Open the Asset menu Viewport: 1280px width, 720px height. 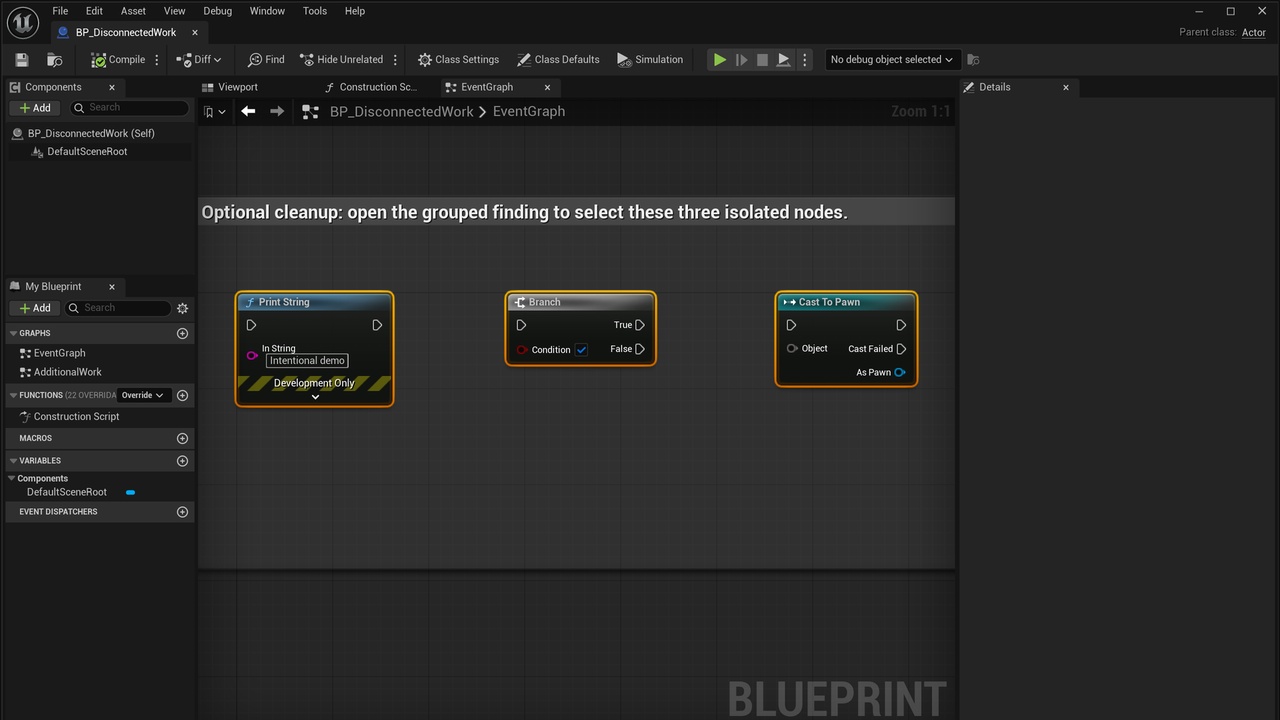point(133,11)
